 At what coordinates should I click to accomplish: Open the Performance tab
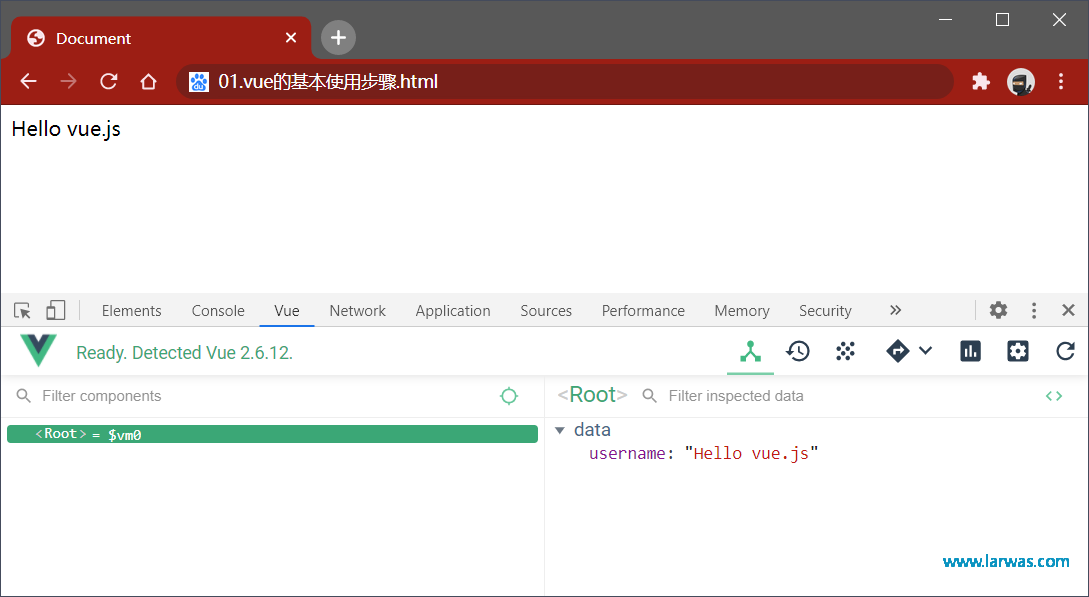(x=643, y=311)
